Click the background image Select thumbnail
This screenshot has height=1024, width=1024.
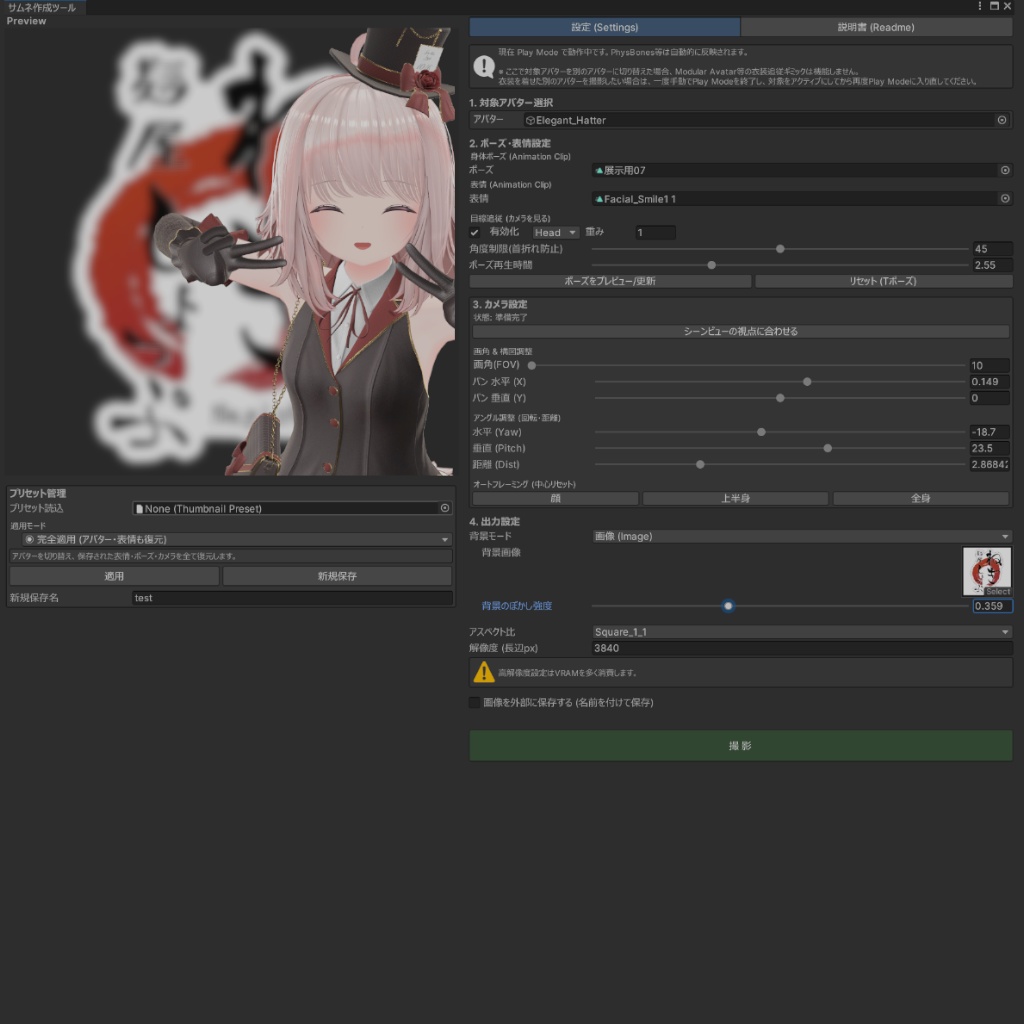coord(986,571)
